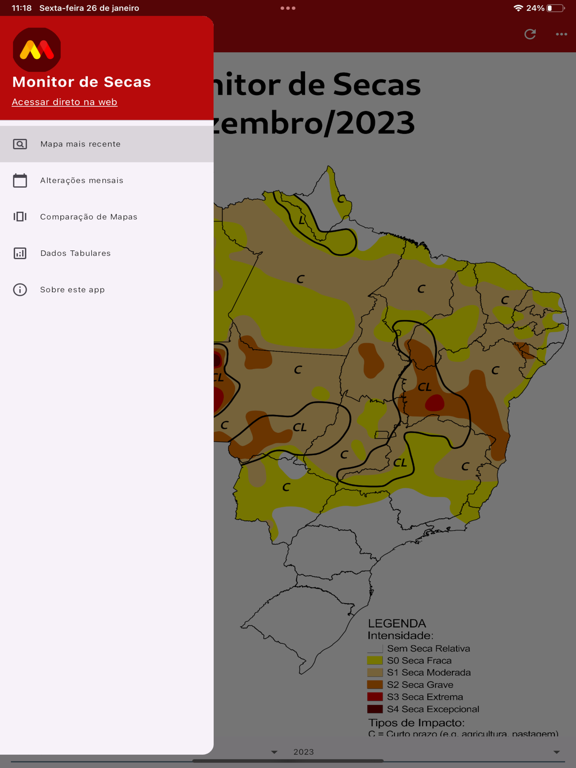Click 'Tipos de Impacto:' legend heading

416,723
